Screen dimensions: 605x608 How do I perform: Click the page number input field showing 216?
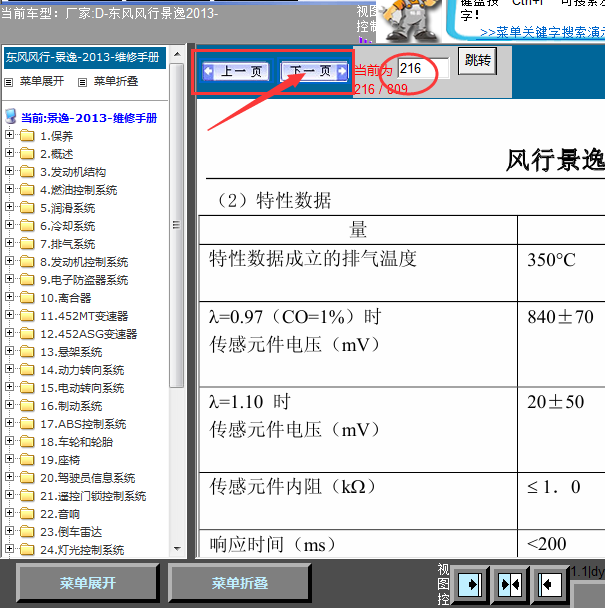424,68
